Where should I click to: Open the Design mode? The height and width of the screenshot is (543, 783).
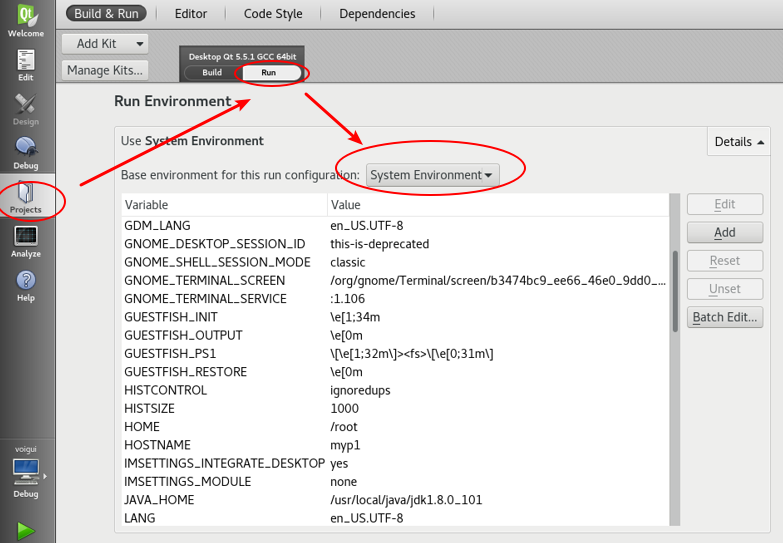point(26,109)
